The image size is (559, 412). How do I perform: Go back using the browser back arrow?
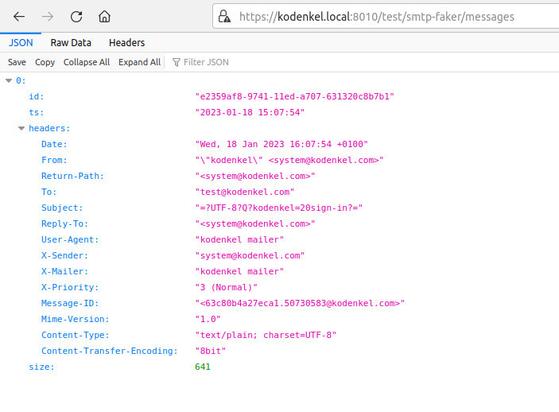(x=19, y=16)
